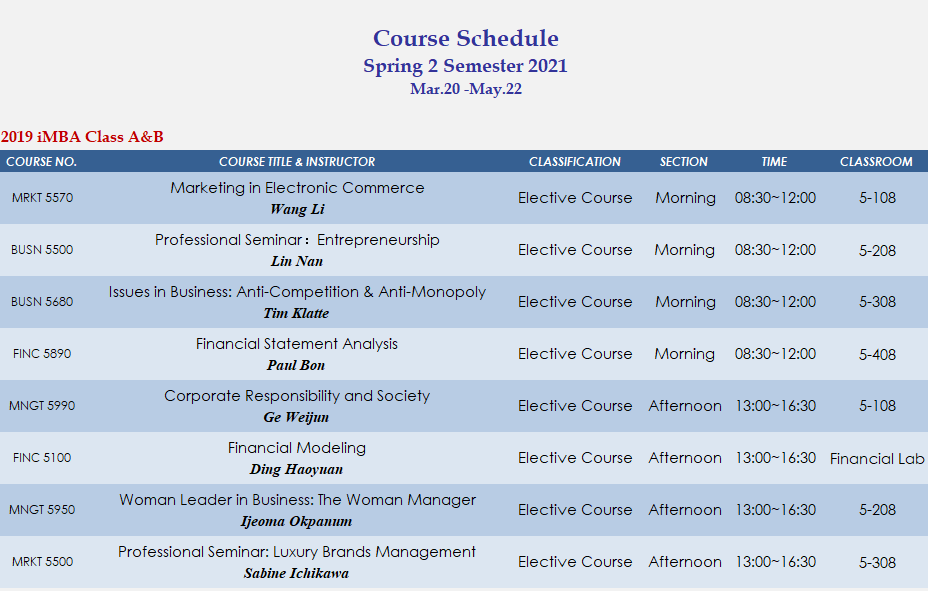The image size is (928, 591).
Task: Click Financial Modeling course title
Action: (297, 448)
